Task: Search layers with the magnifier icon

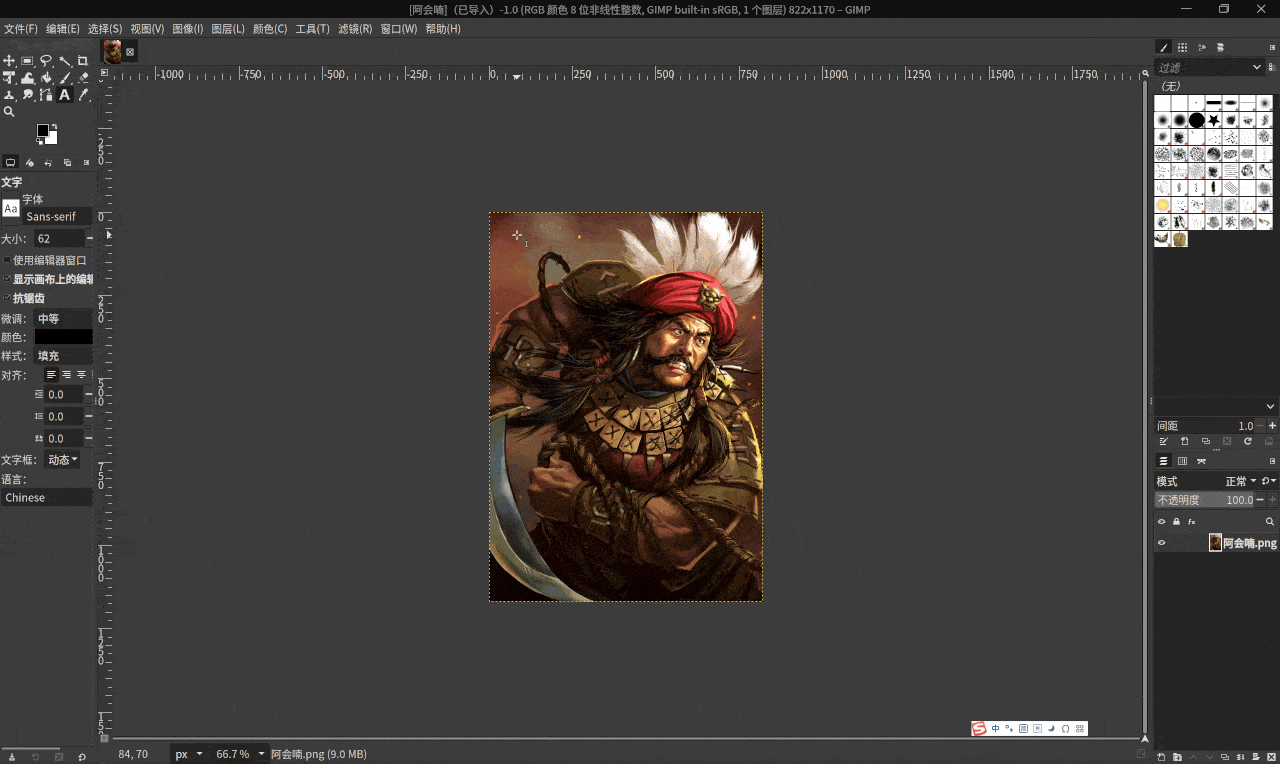Action: coord(1270,522)
